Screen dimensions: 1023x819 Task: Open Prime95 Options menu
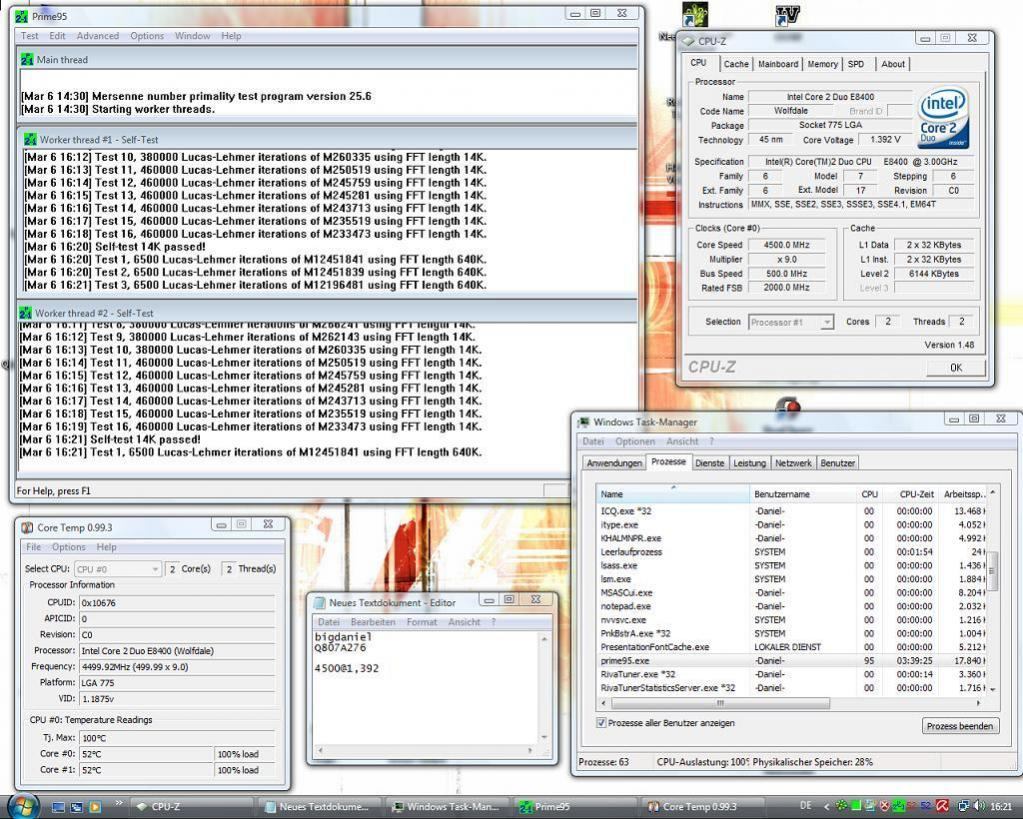[147, 36]
